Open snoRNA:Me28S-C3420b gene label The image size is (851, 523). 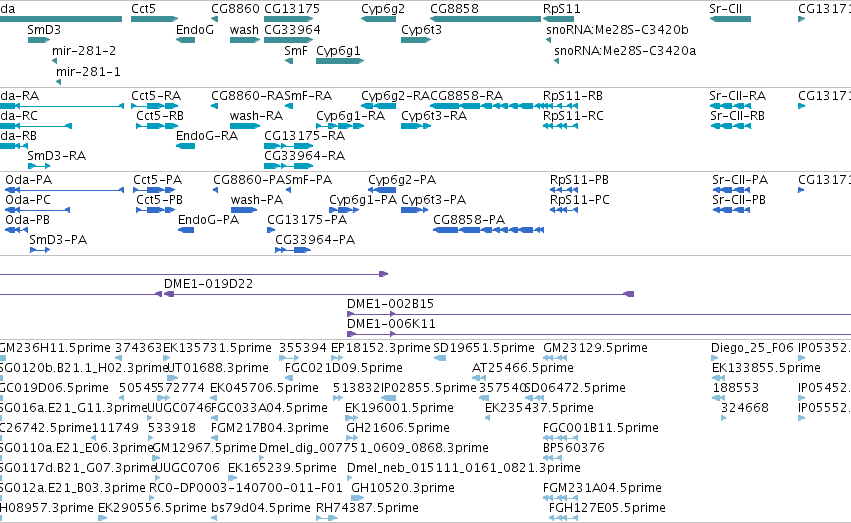[617, 29]
